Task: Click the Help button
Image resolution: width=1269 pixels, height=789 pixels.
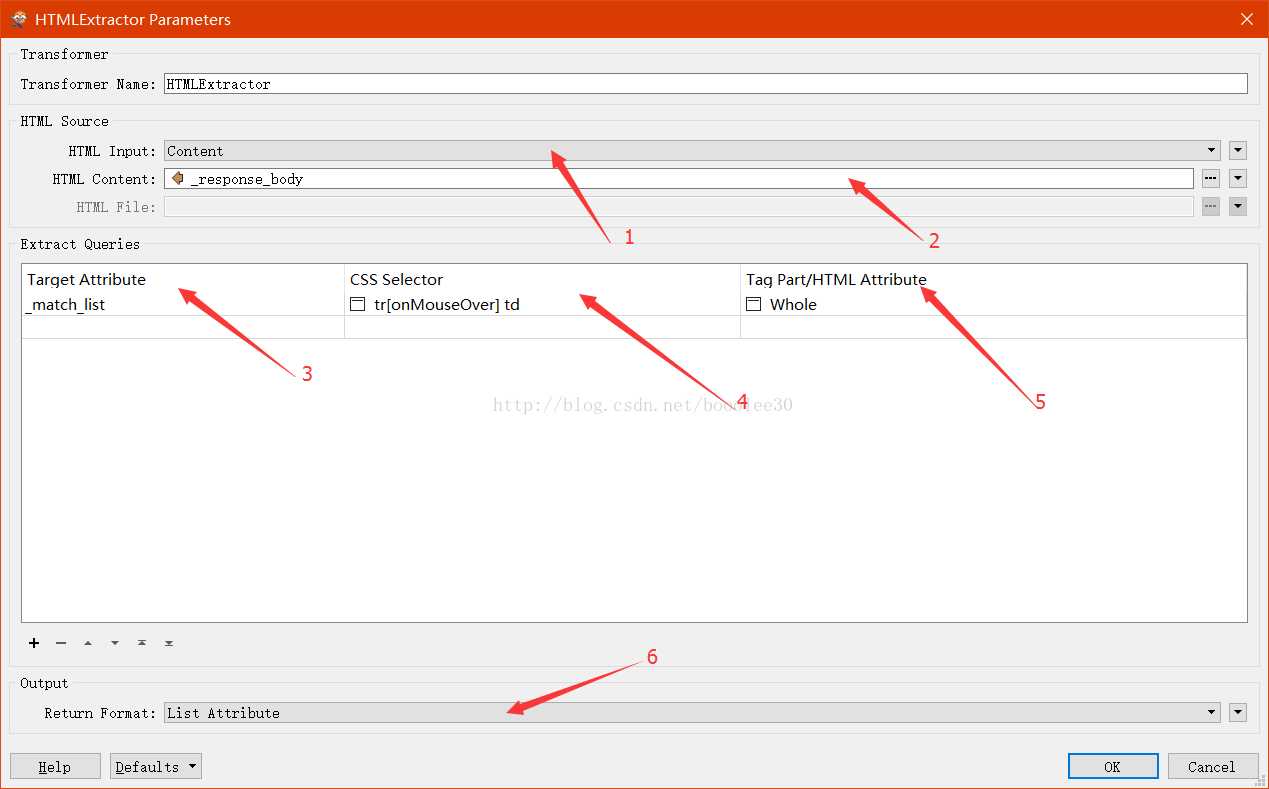Action: point(55,767)
